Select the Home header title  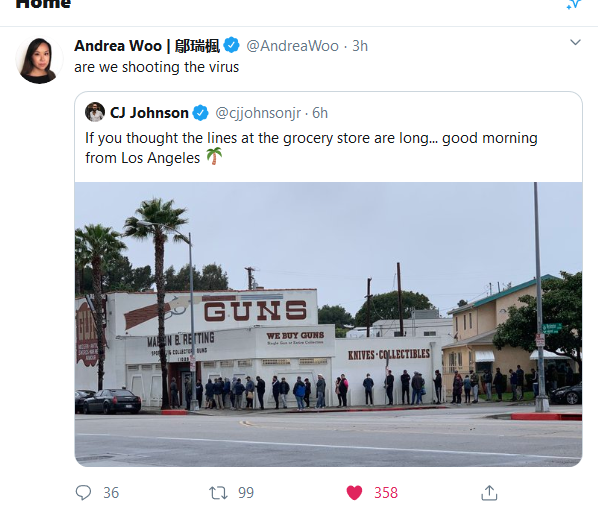click(x=43, y=4)
